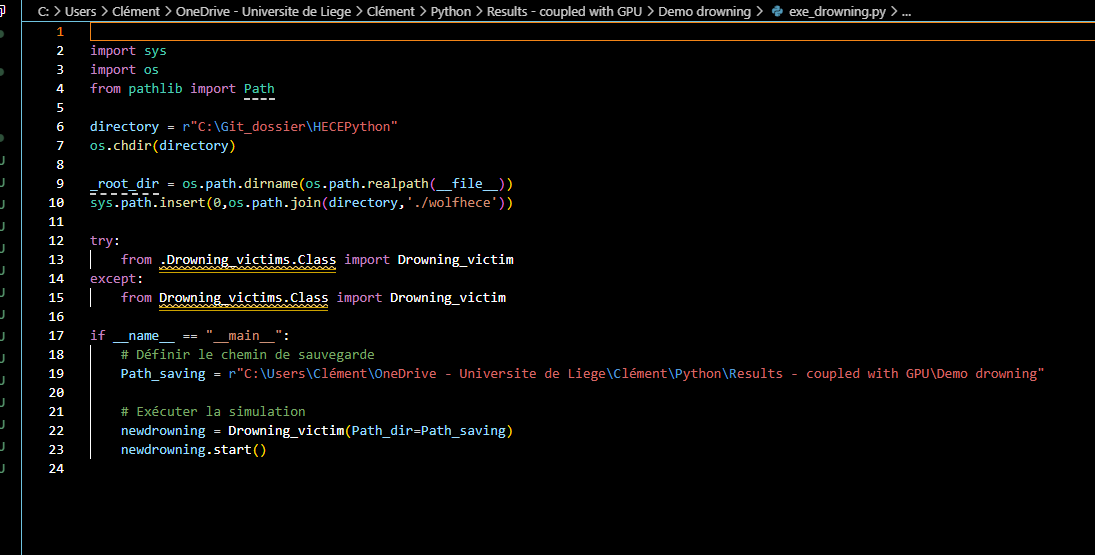Screen dimensions: 1095x555
Task: Select line 12 via its line number
Action: (x=55, y=241)
